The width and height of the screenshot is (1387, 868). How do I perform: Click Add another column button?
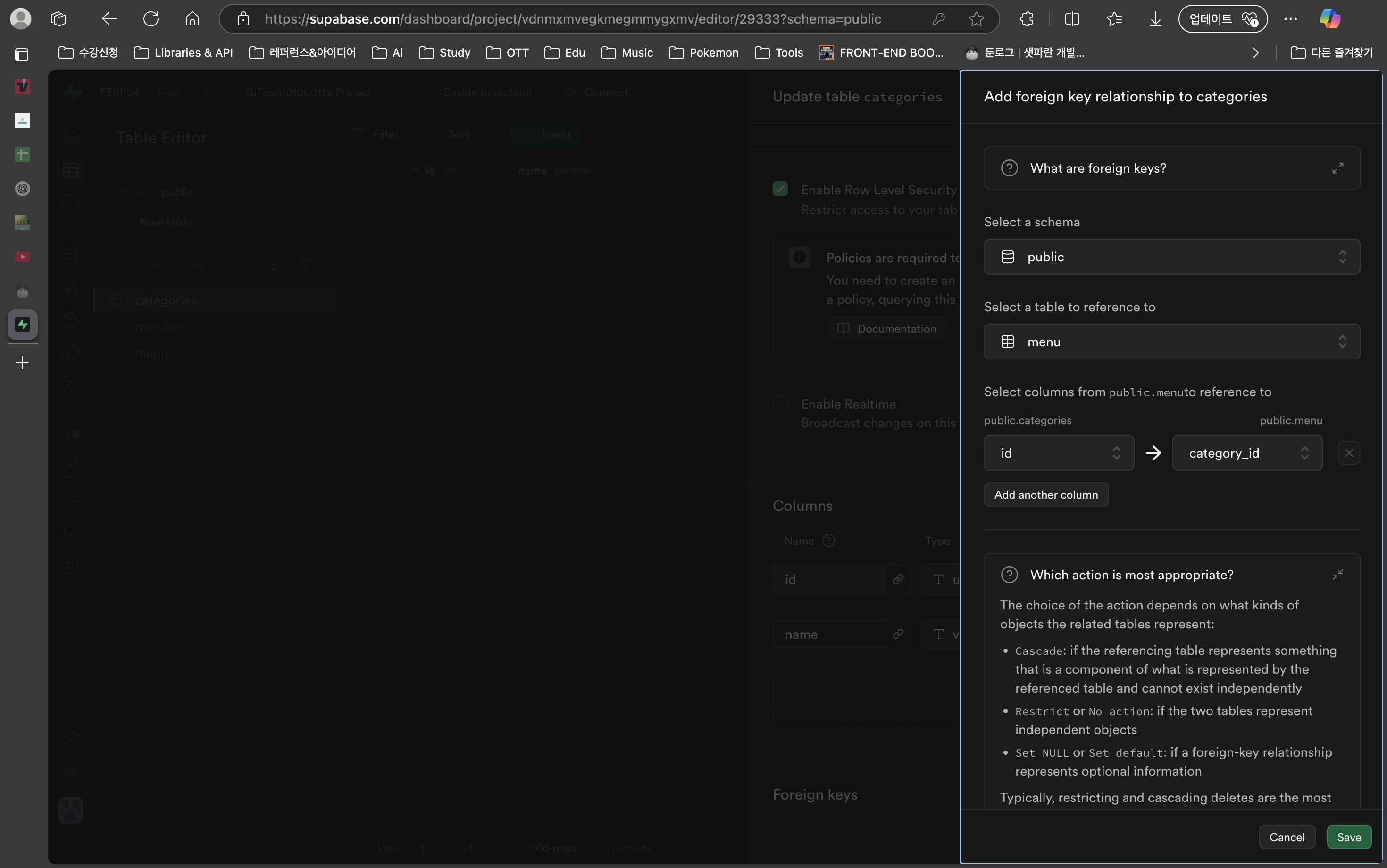(1045, 495)
